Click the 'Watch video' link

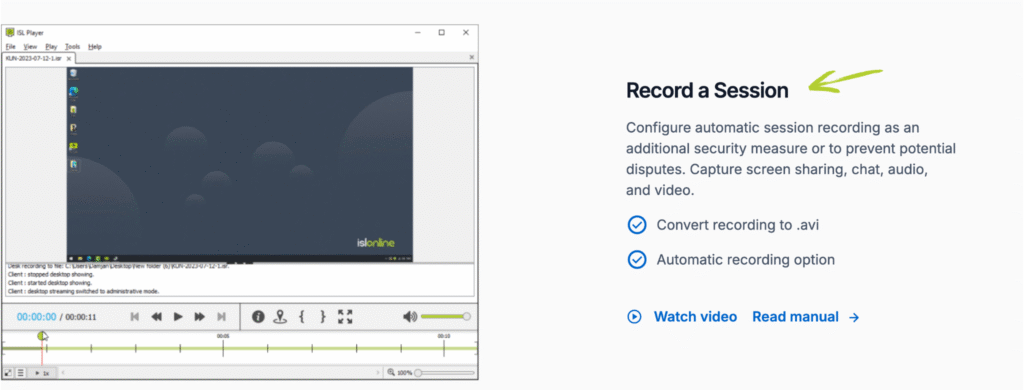[x=696, y=317]
